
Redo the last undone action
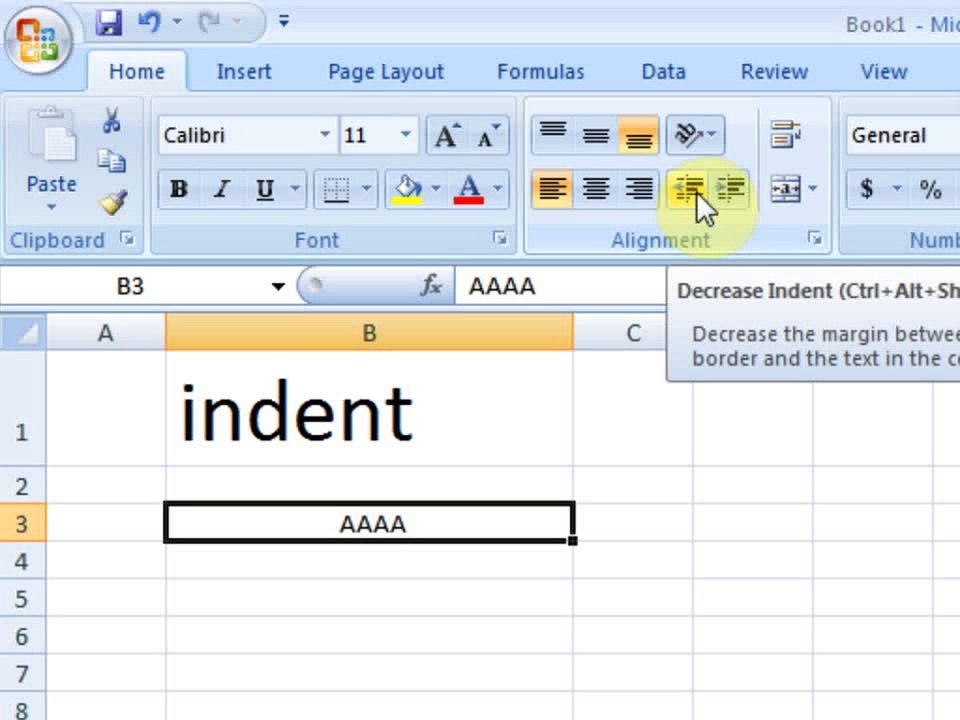click(209, 23)
